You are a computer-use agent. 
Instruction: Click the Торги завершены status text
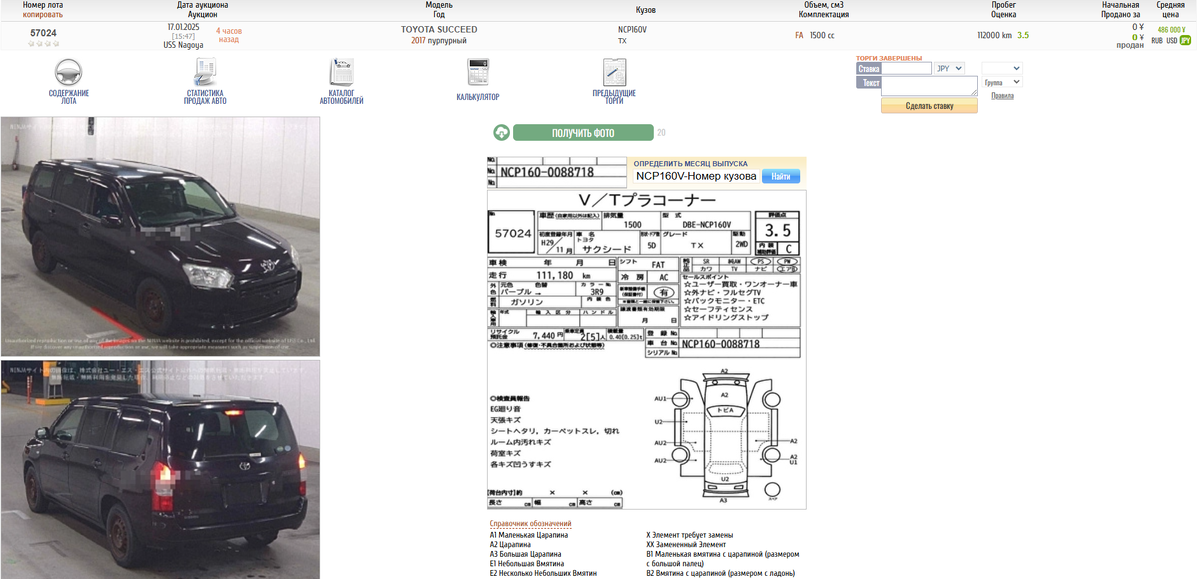click(x=889, y=58)
